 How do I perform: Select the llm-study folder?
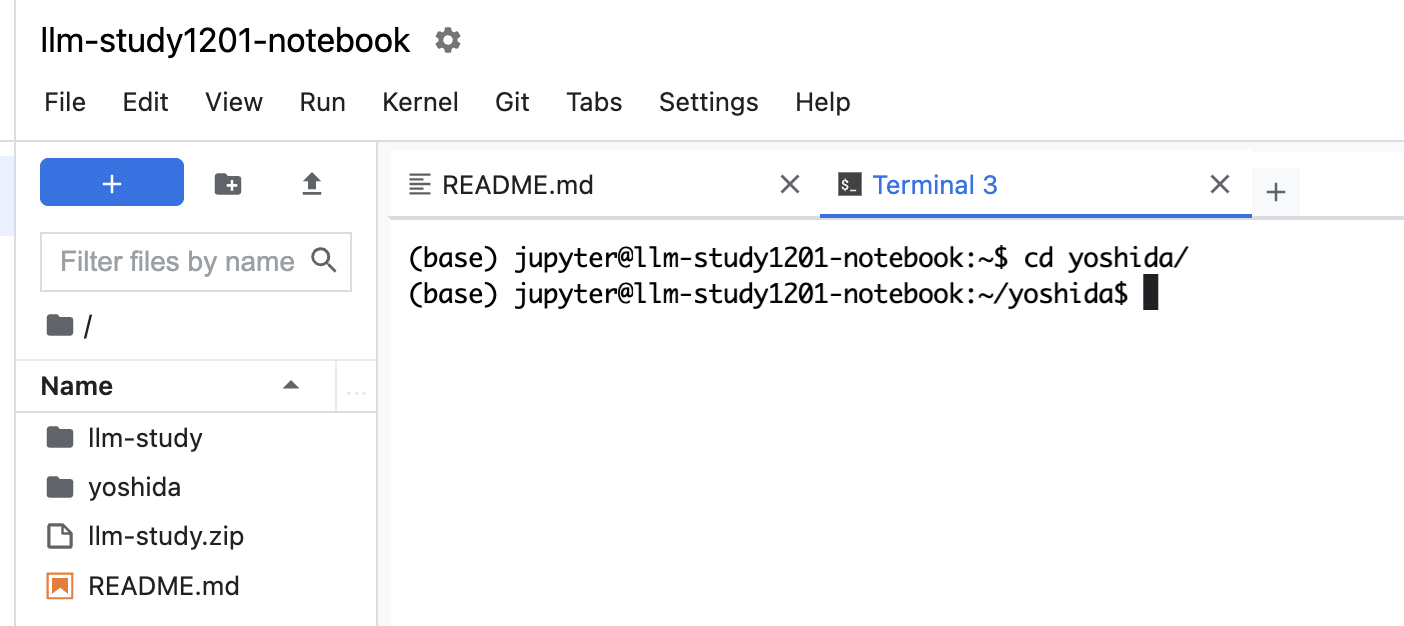[x=145, y=438]
